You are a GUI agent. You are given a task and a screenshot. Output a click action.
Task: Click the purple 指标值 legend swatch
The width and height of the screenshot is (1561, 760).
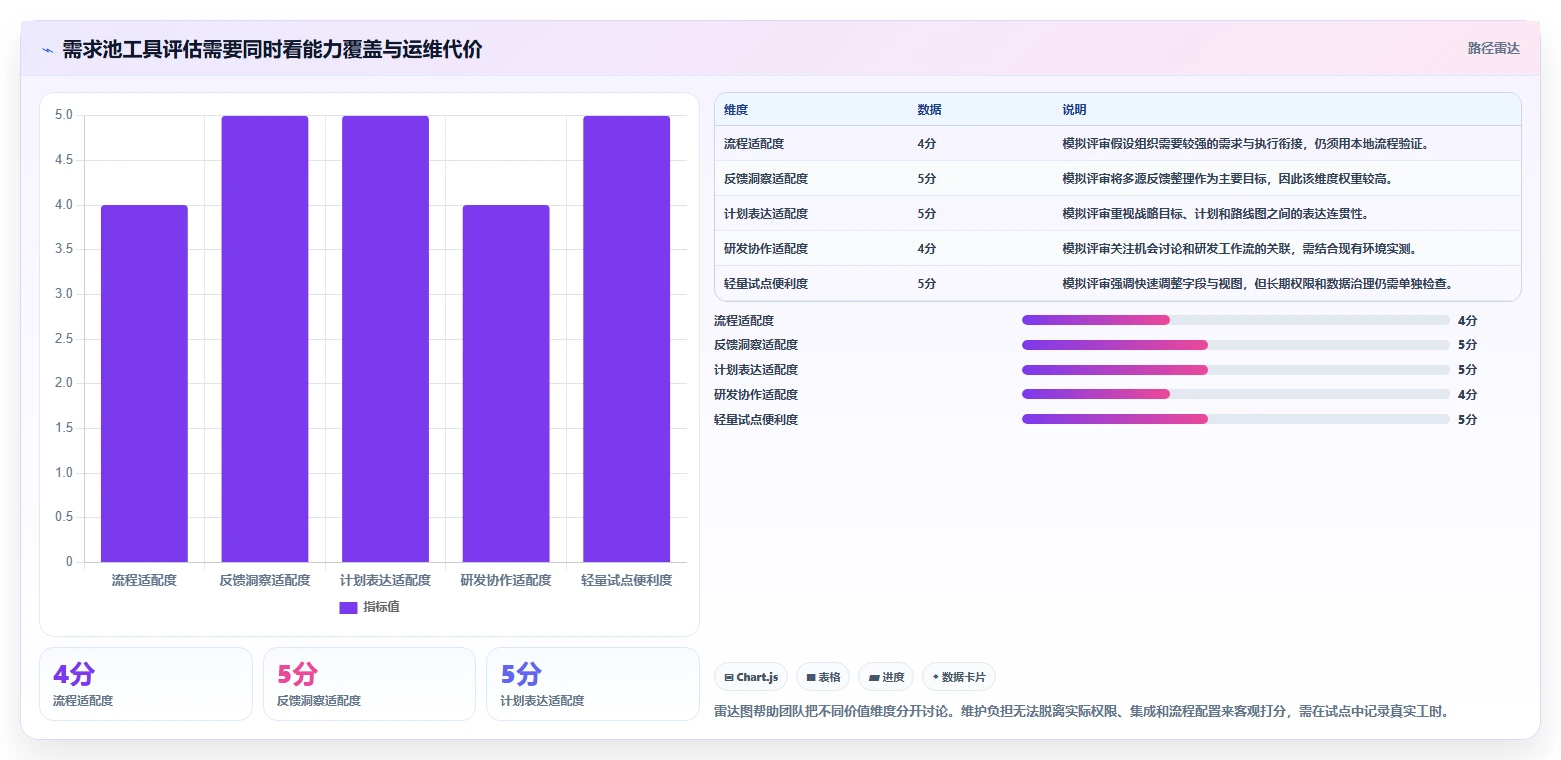(x=348, y=607)
